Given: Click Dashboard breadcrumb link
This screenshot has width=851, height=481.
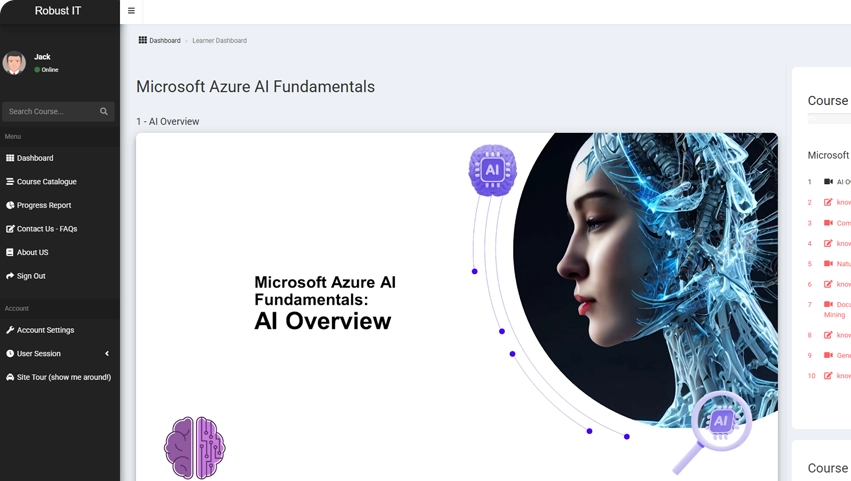Looking at the screenshot, I should (164, 41).
